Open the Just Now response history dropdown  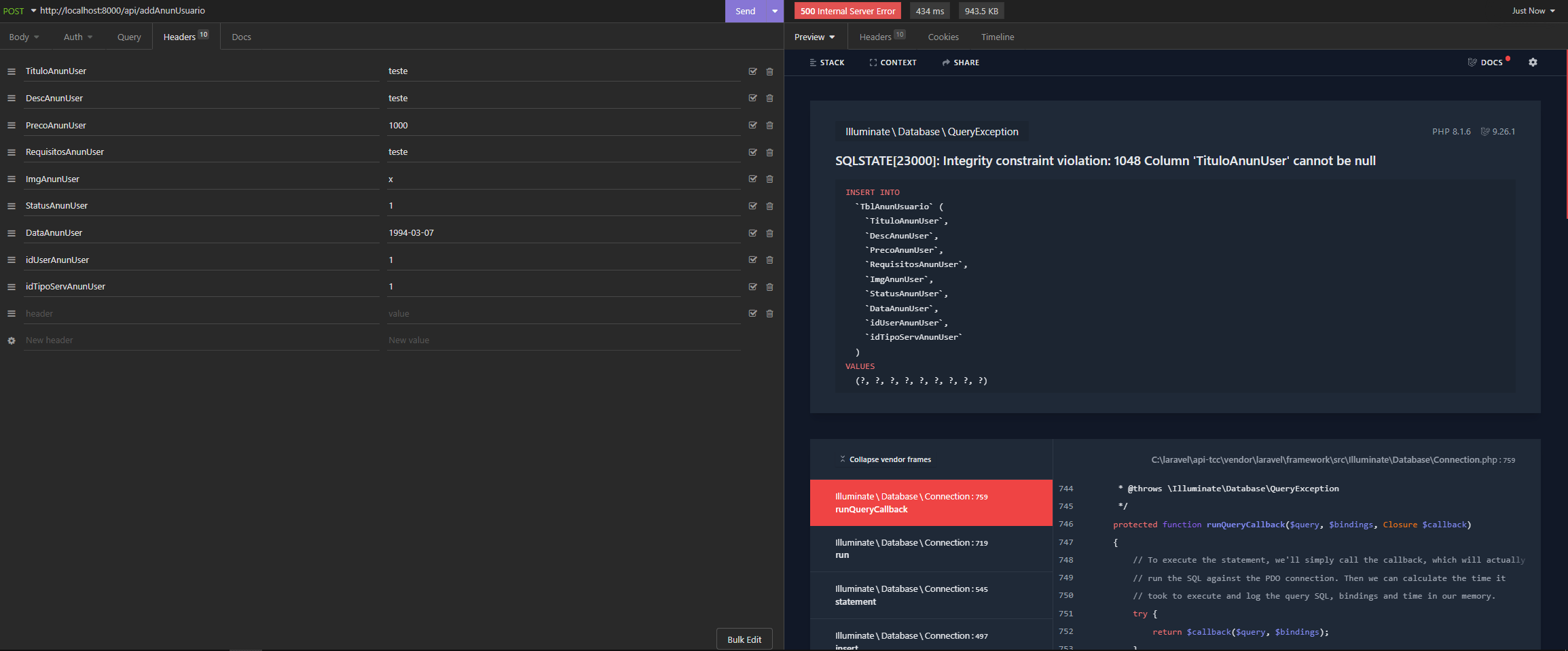(x=1533, y=11)
